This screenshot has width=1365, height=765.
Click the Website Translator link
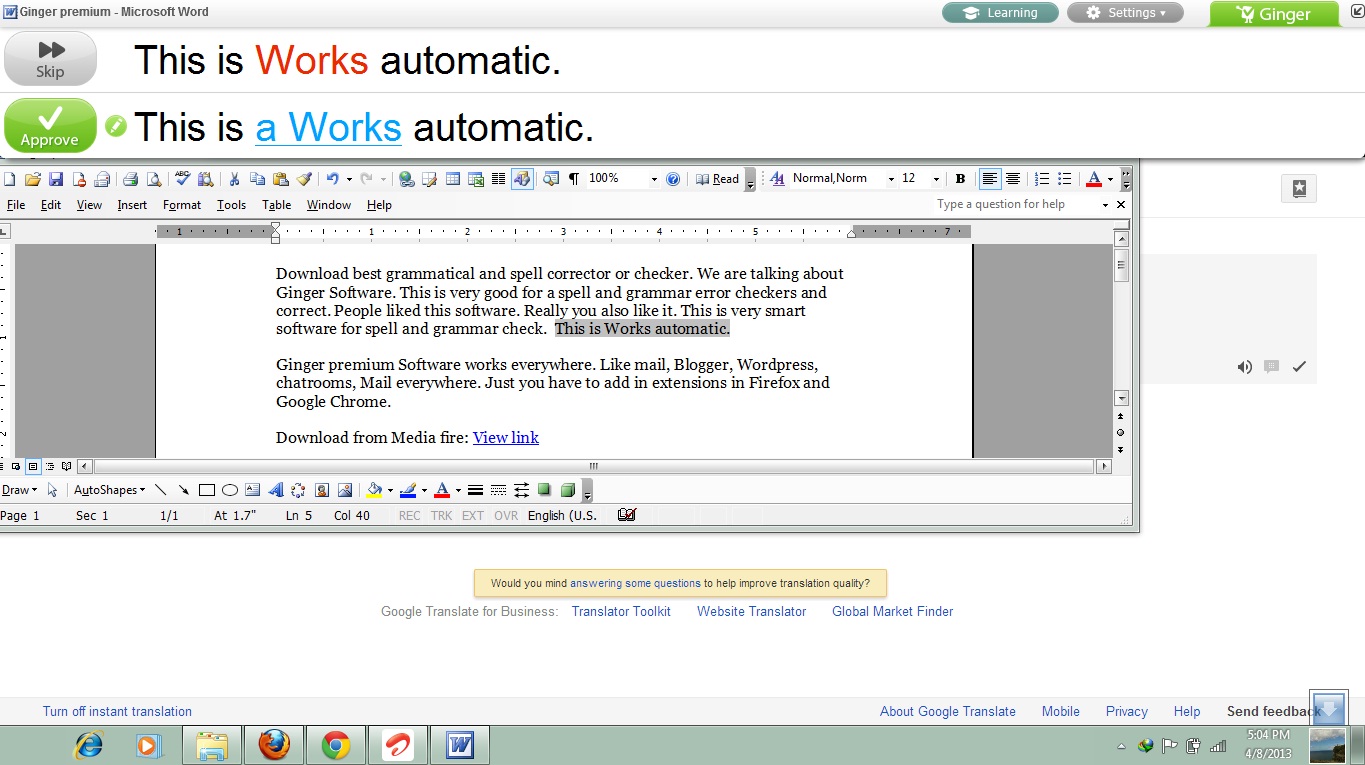click(x=751, y=611)
